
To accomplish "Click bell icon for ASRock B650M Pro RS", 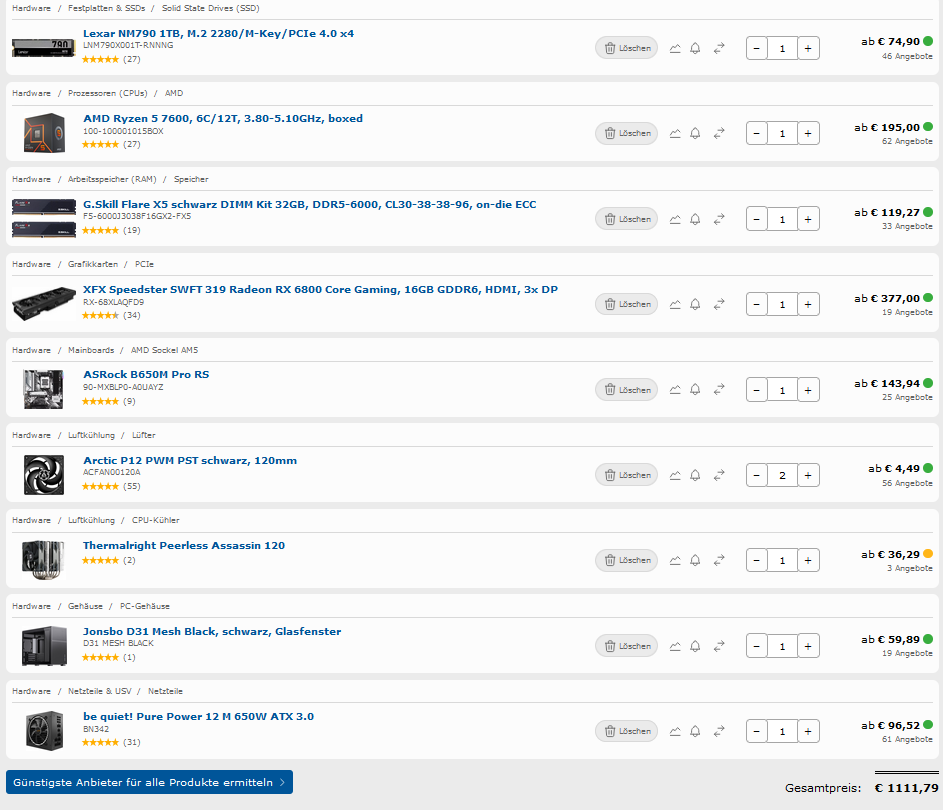I will click(x=695, y=390).
